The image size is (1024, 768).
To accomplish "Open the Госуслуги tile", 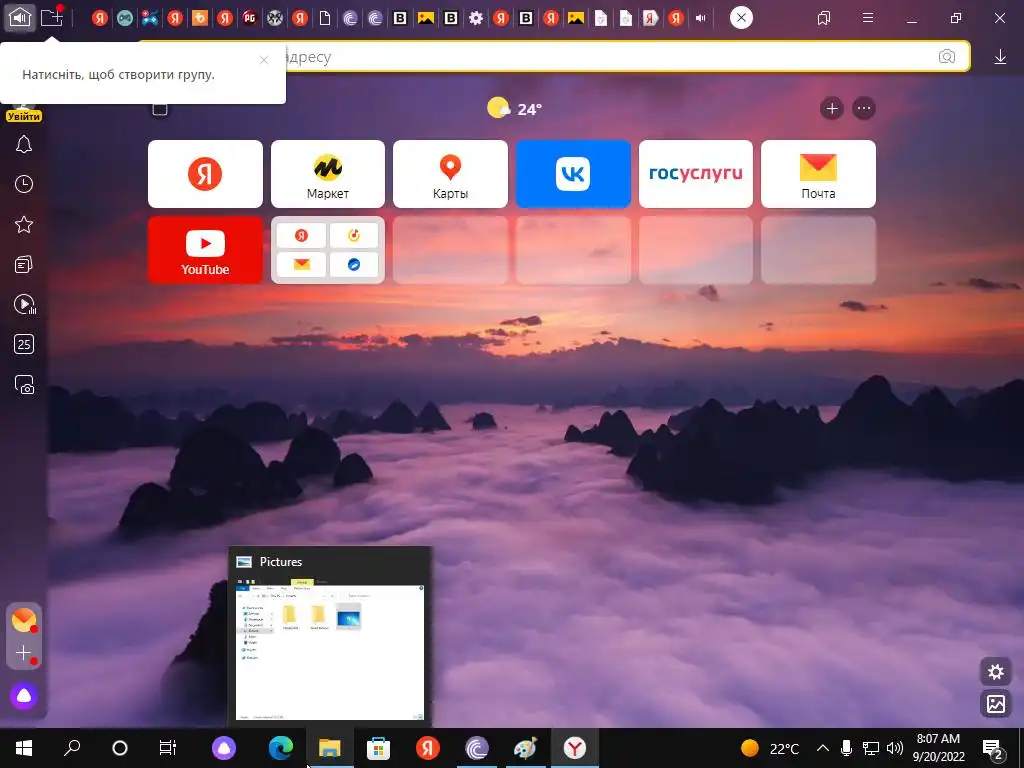I will click(696, 174).
